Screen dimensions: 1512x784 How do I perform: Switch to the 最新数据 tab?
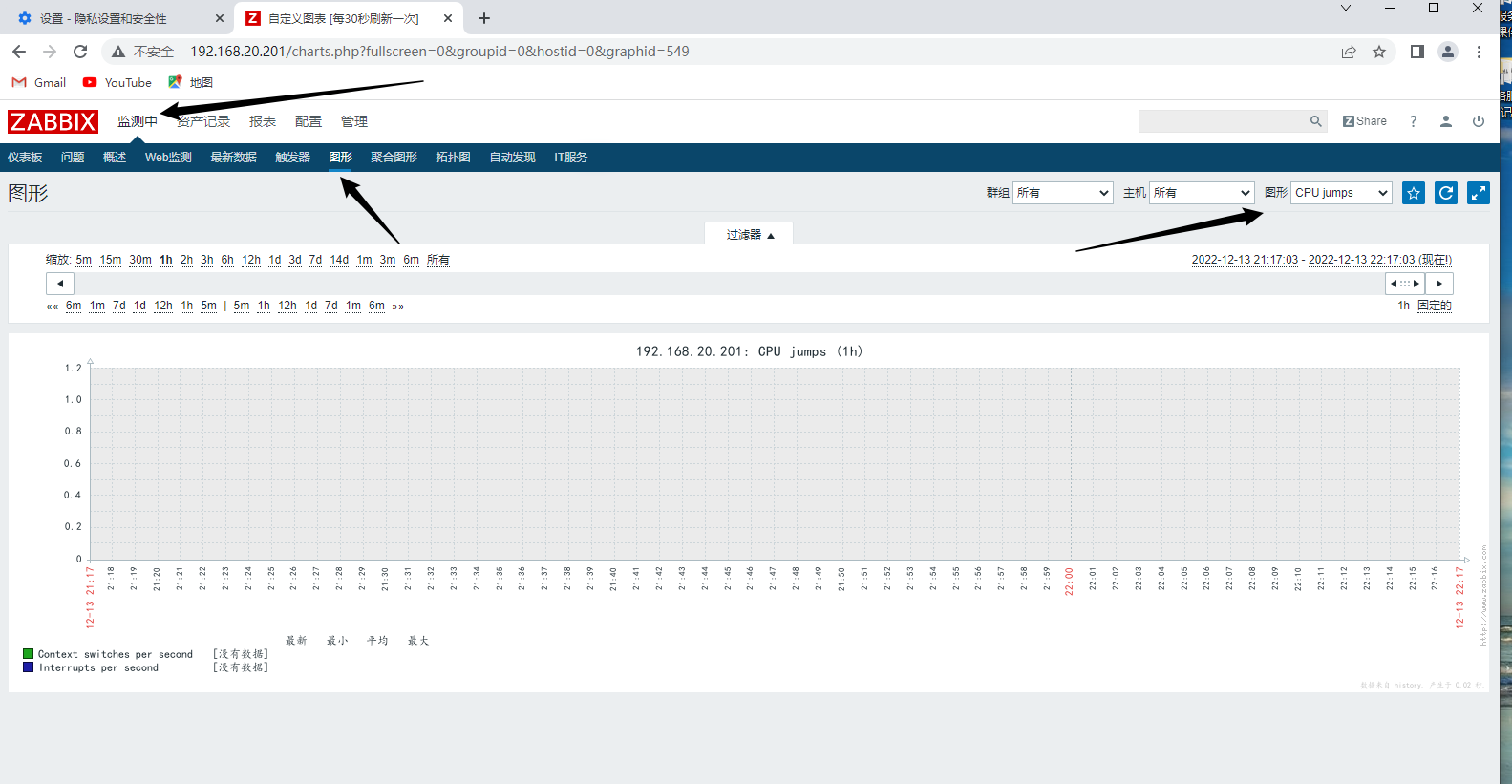(x=233, y=158)
